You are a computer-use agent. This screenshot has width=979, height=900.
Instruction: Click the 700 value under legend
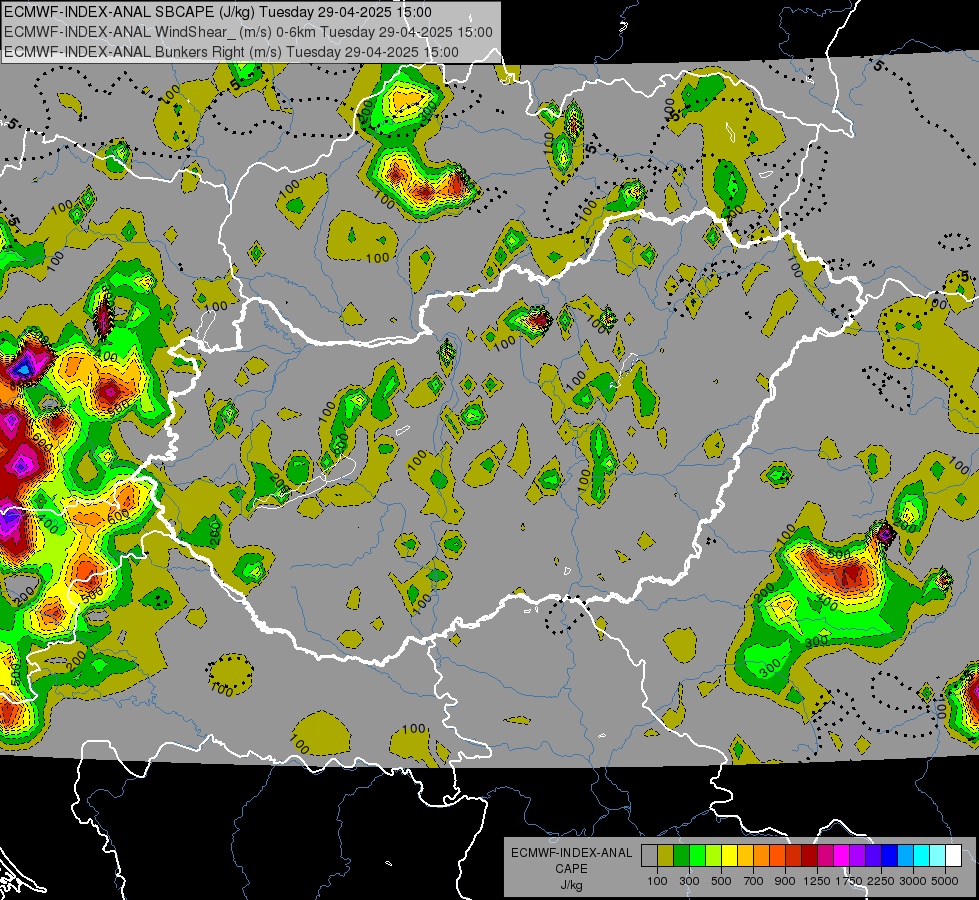754,881
